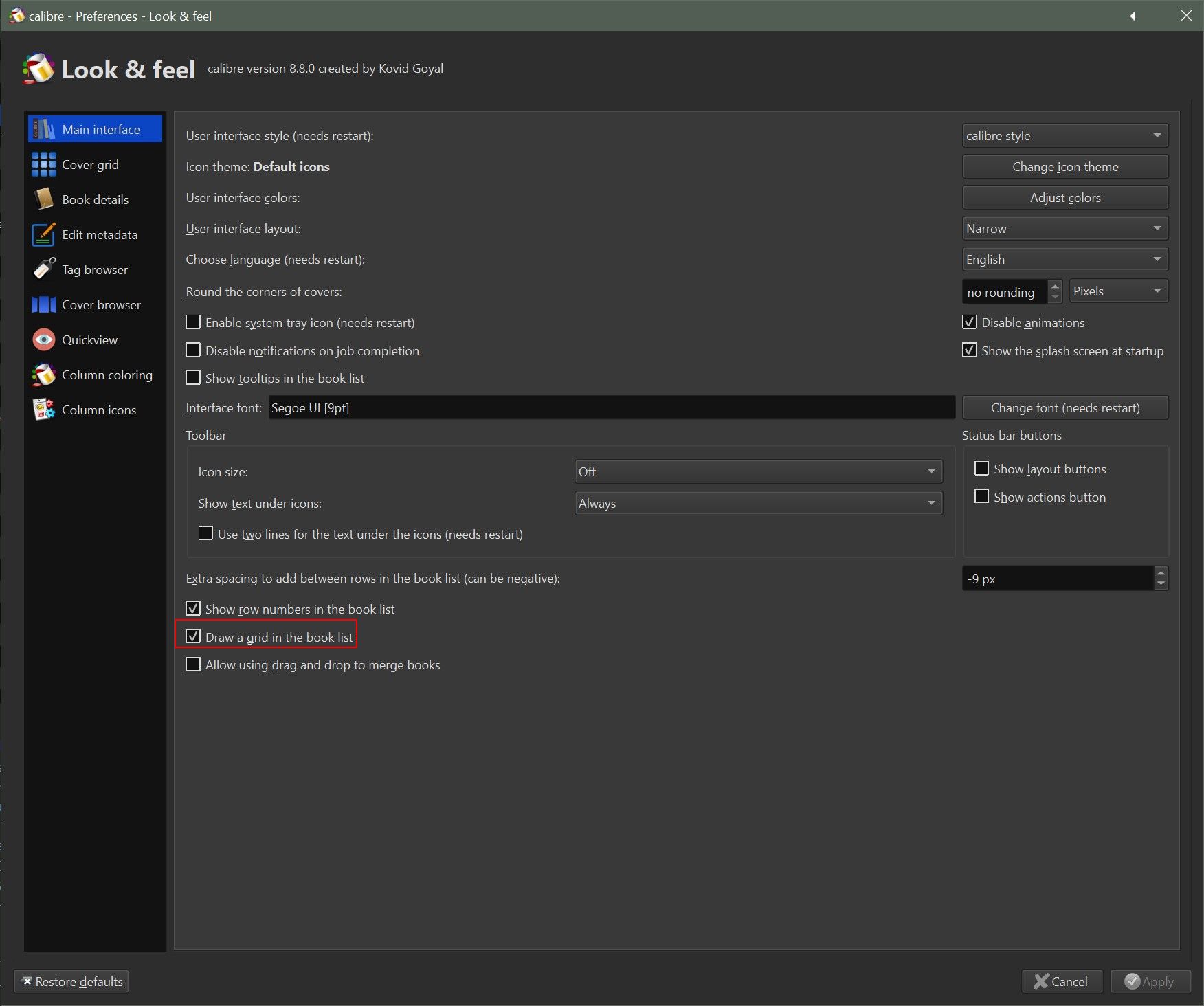1204x1006 pixels.
Task: Toggle Draw a grid in the book list
Action: point(194,637)
